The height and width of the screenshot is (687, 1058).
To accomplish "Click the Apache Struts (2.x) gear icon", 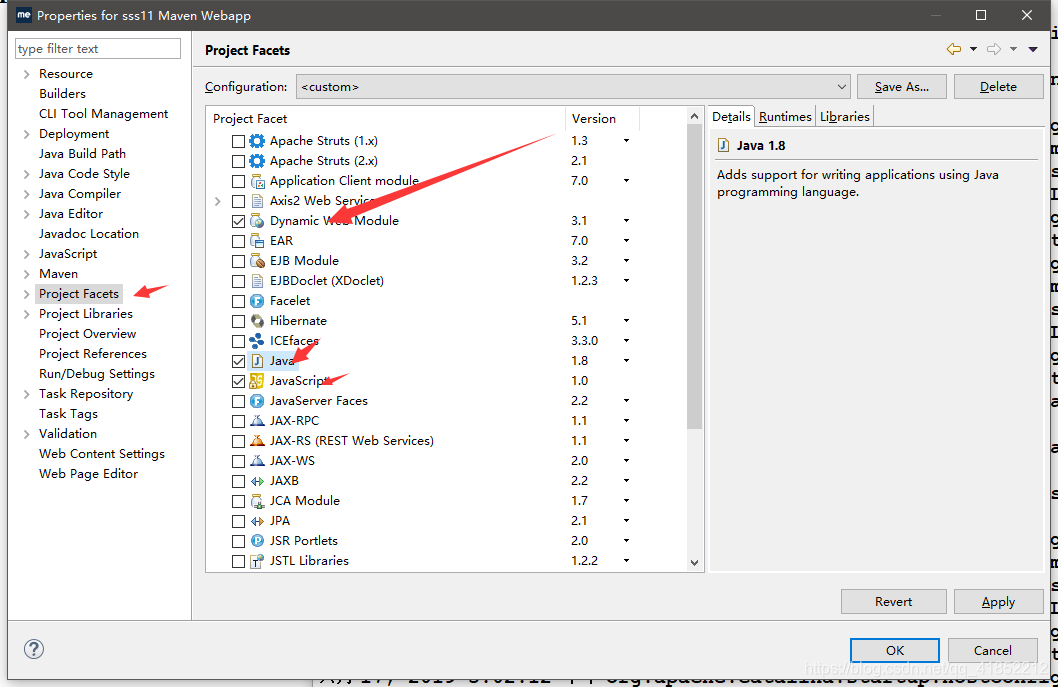I will click(257, 161).
